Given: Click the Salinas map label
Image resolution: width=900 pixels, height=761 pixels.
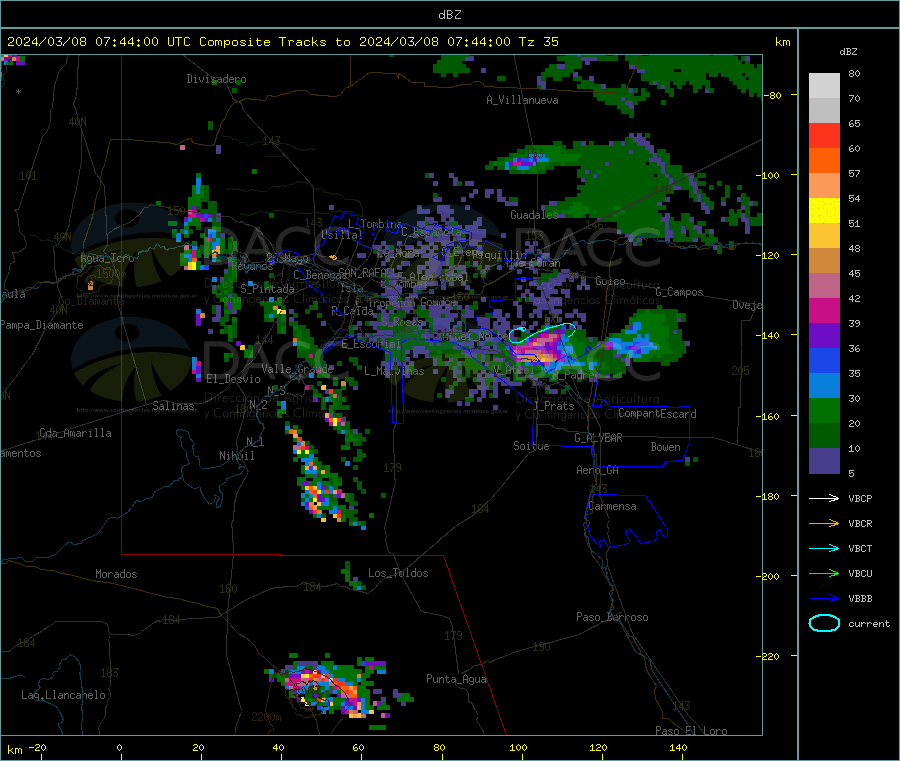Looking at the screenshot, I should [173, 406].
